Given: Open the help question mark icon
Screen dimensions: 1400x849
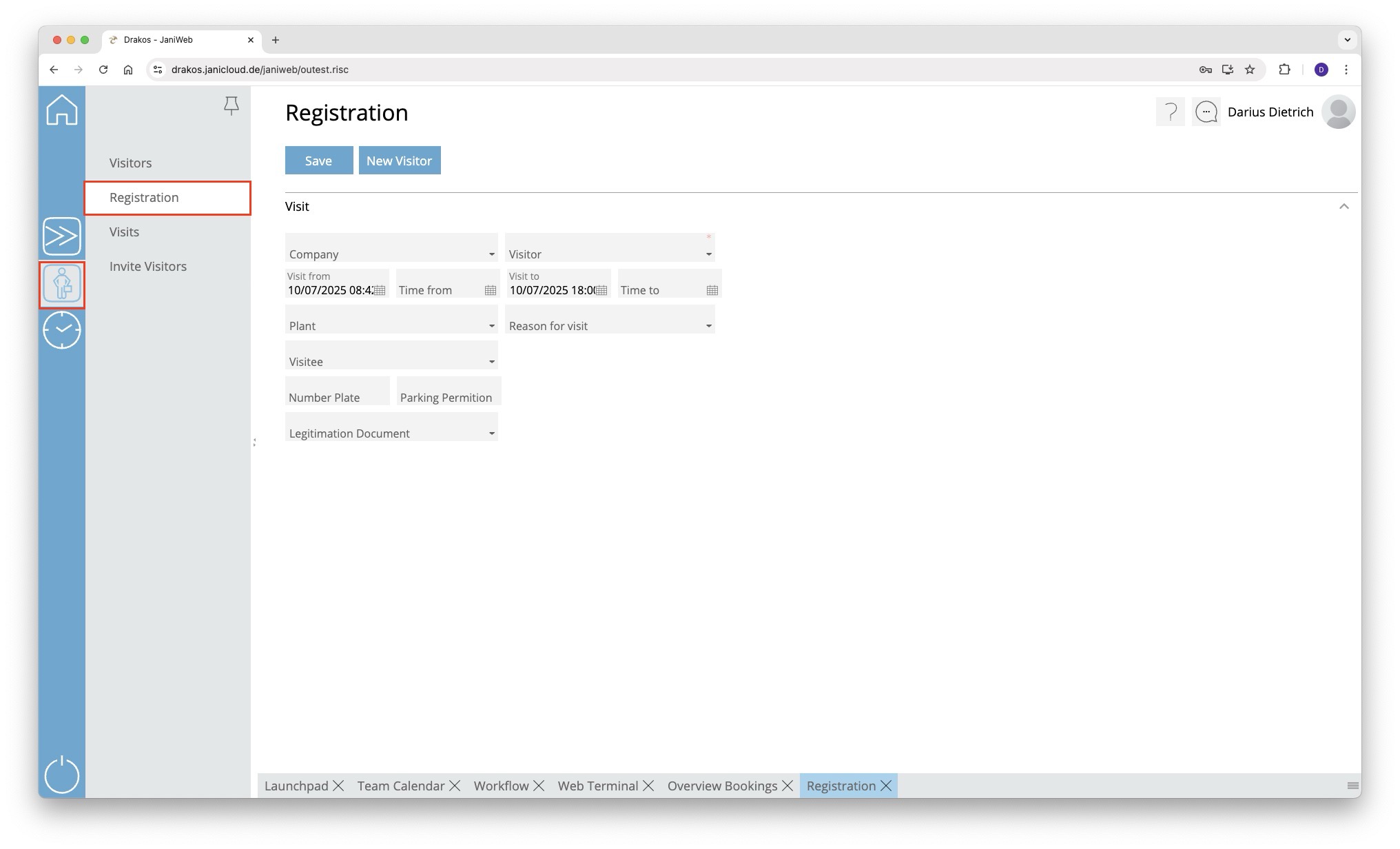Looking at the screenshot, I should tap(1170, 112).
